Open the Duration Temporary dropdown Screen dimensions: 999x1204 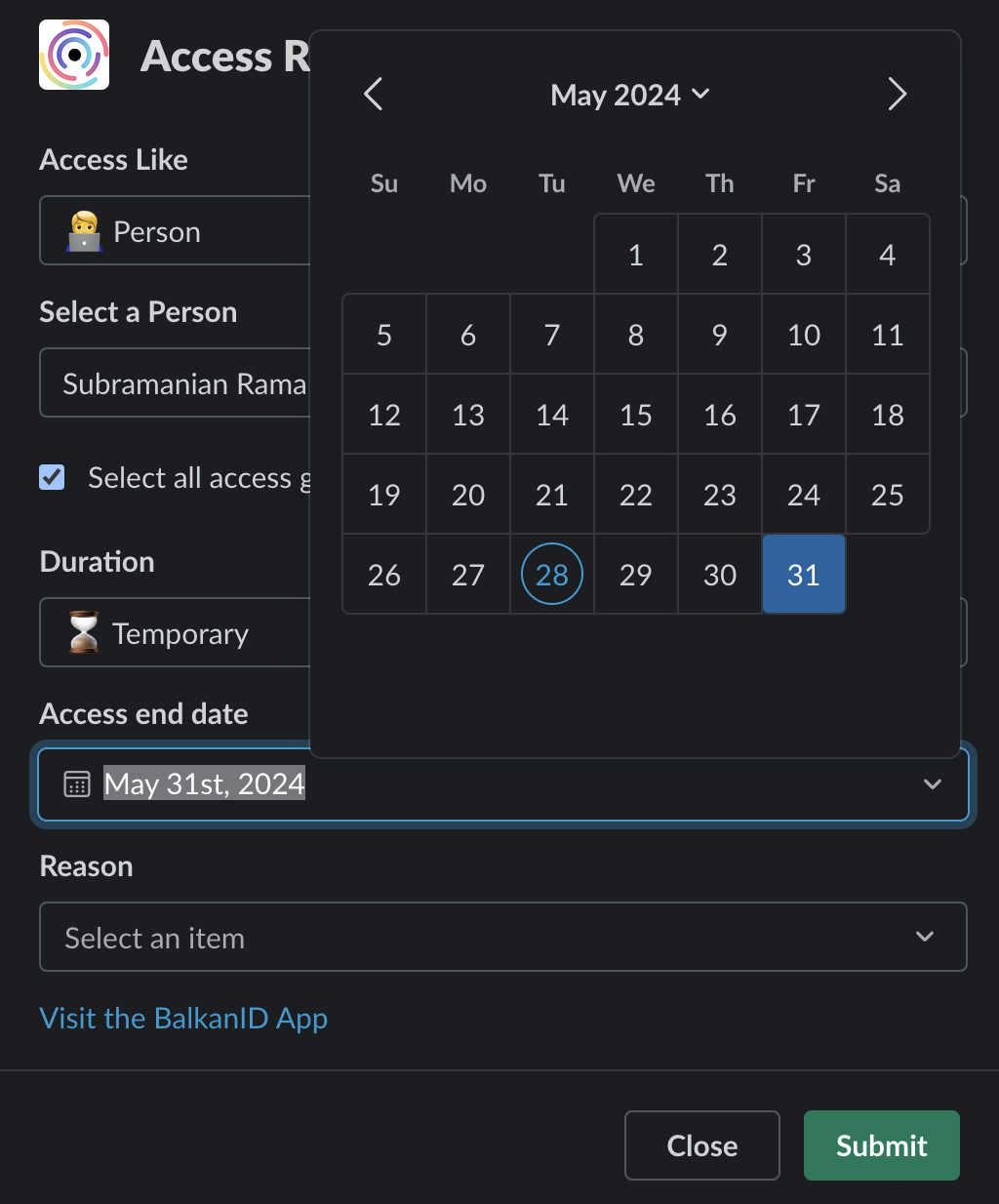(176, 633)
